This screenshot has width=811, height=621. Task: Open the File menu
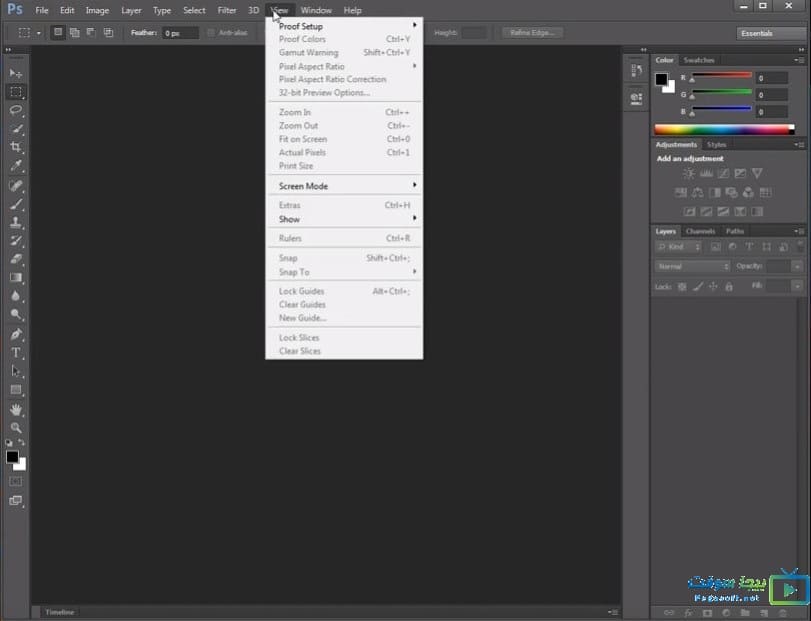(x=42, y=10)
